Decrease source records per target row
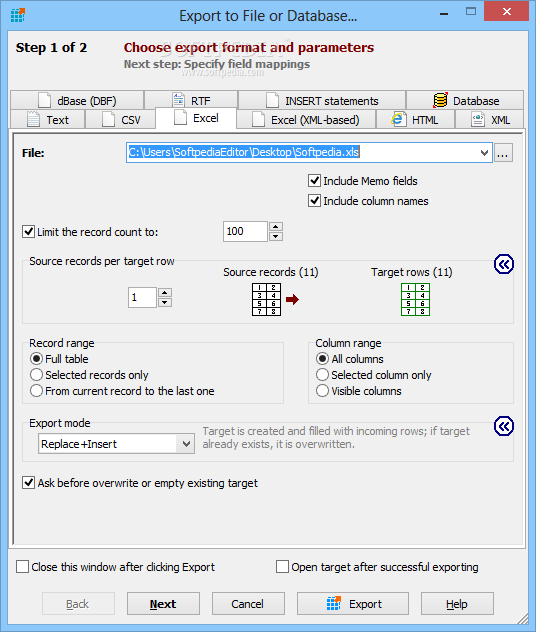Viewport: 536px width, 632px height. (165, 302)
